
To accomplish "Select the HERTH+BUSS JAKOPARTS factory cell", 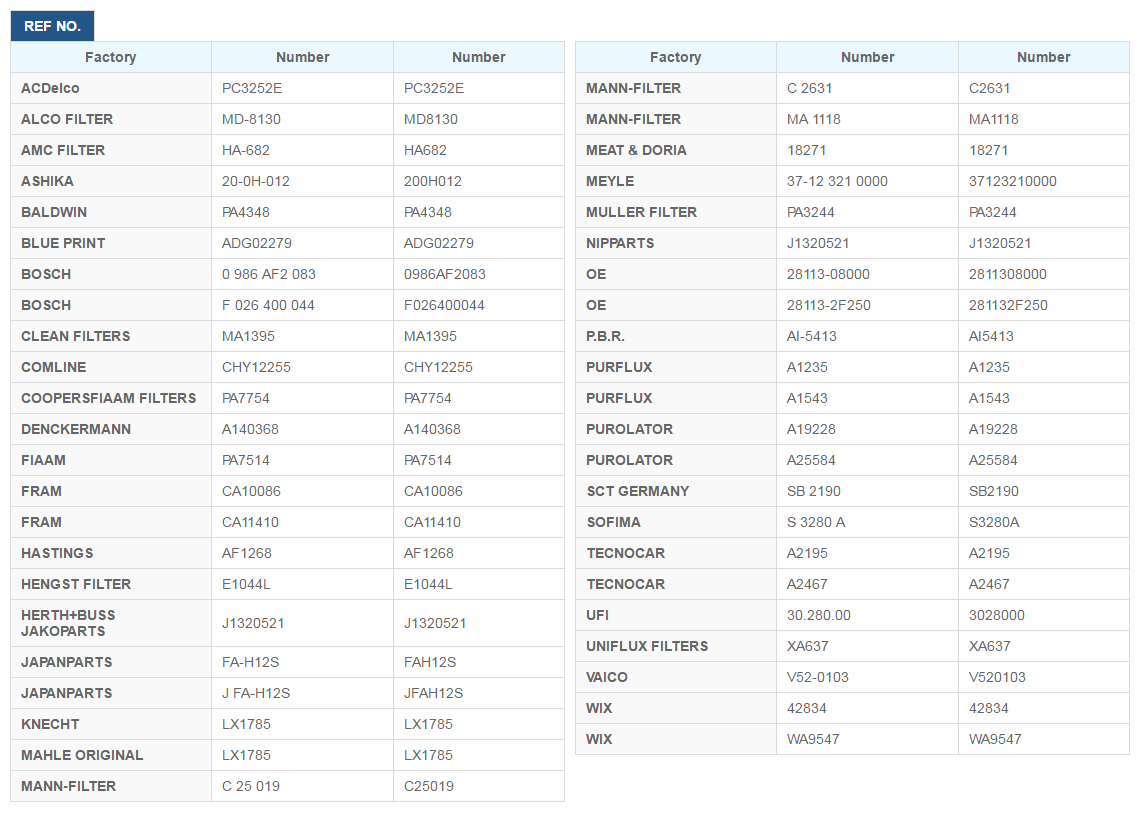I will (111, 623).
